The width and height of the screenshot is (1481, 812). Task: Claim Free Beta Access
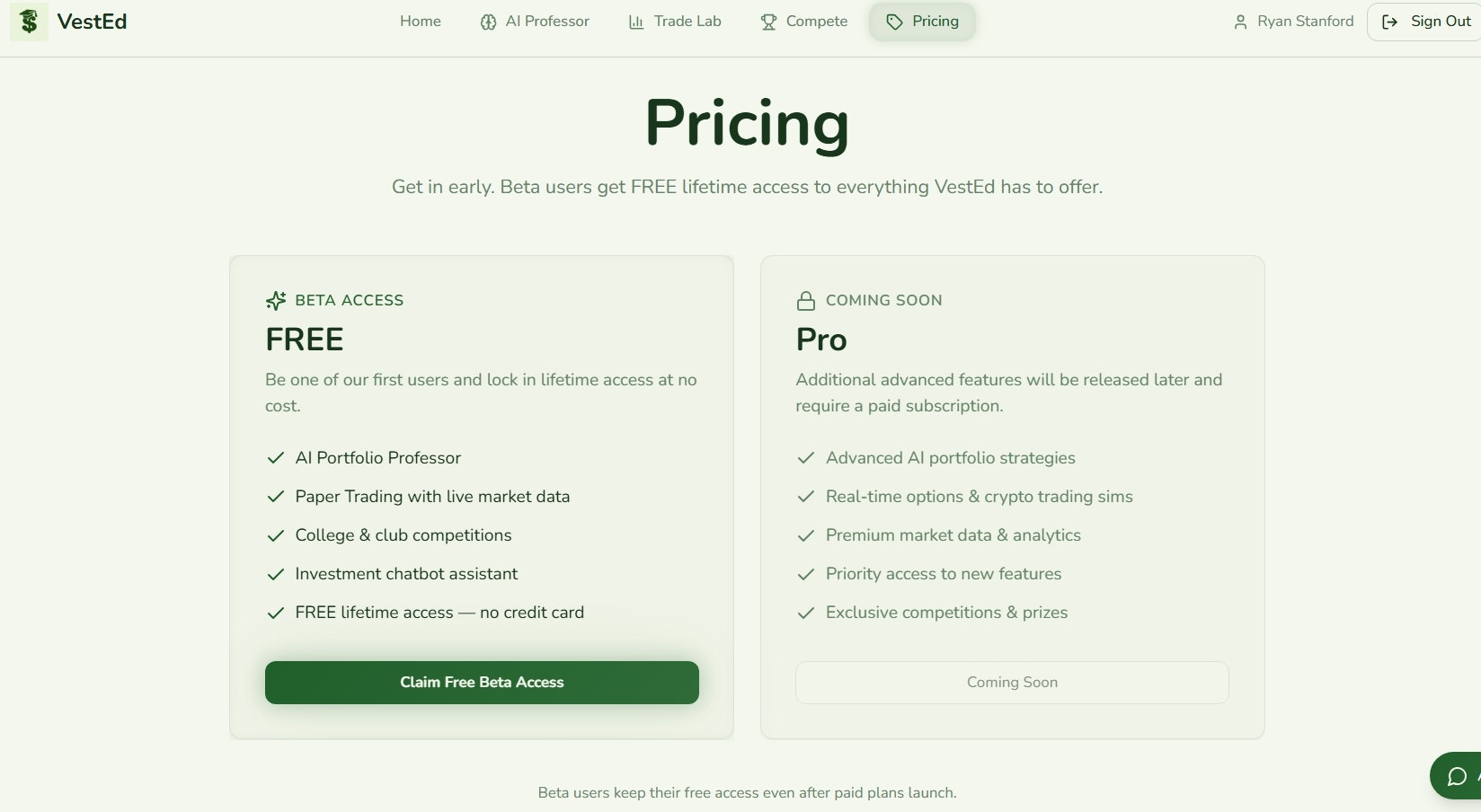tap(482, 683)
